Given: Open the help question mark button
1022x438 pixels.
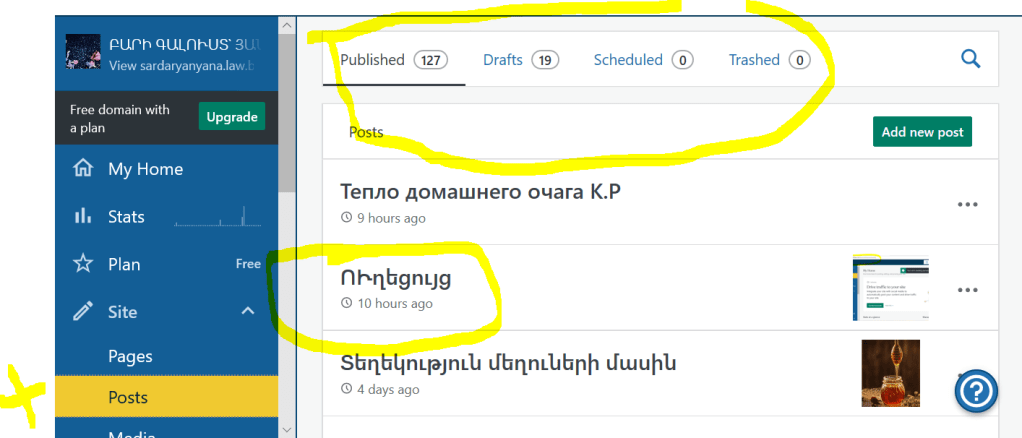Looking at the screenshot, I should pyautogui.click(x=976, y=392).
